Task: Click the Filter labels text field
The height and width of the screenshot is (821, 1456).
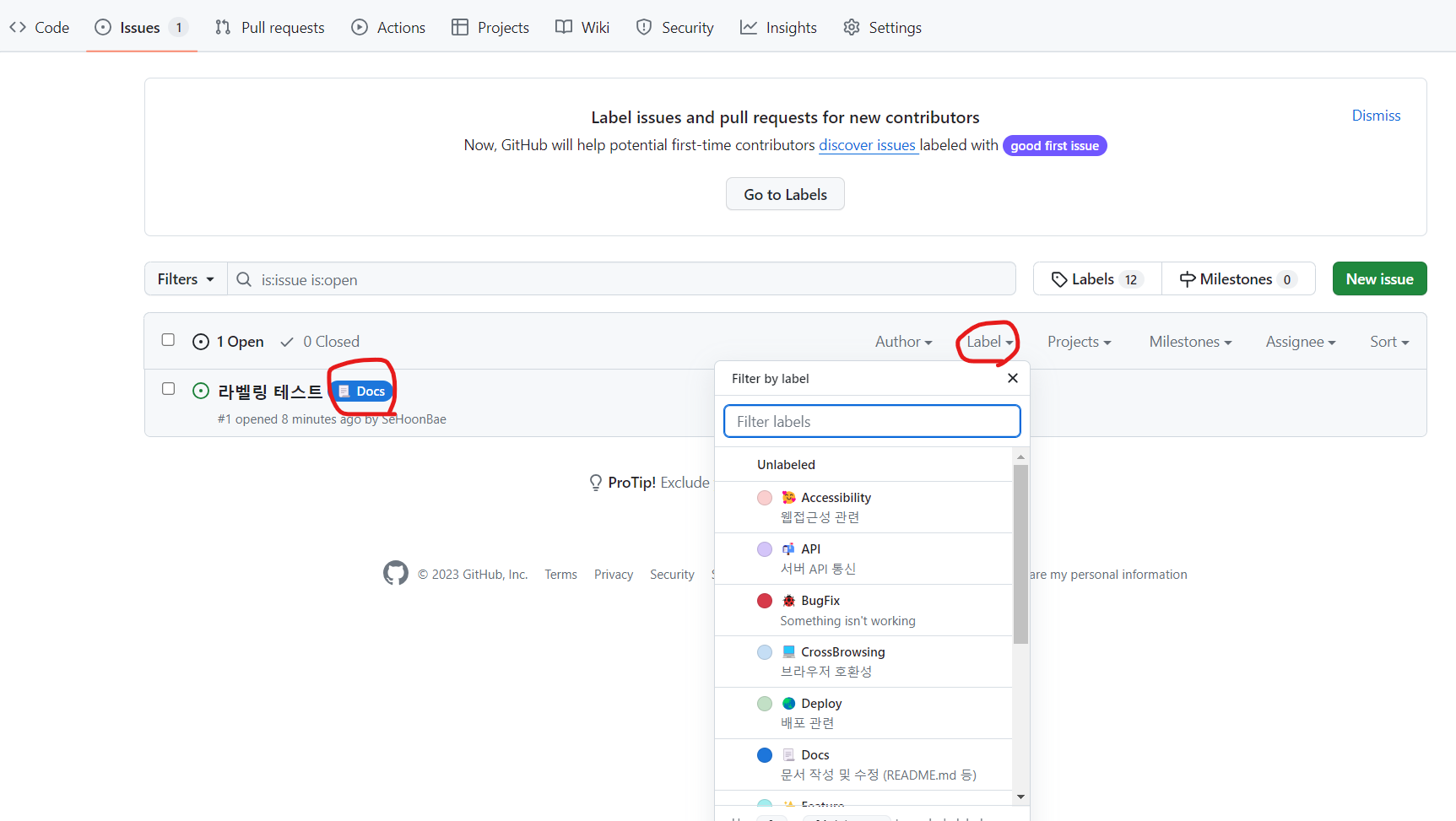Action: (872, 421)
